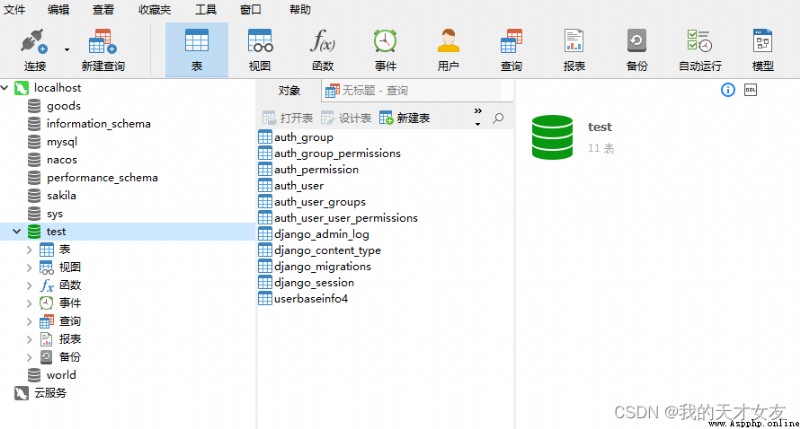This screenshot has width=800, height=429.
Task: Expand the 事件 node under test
Action: (29, 304)
